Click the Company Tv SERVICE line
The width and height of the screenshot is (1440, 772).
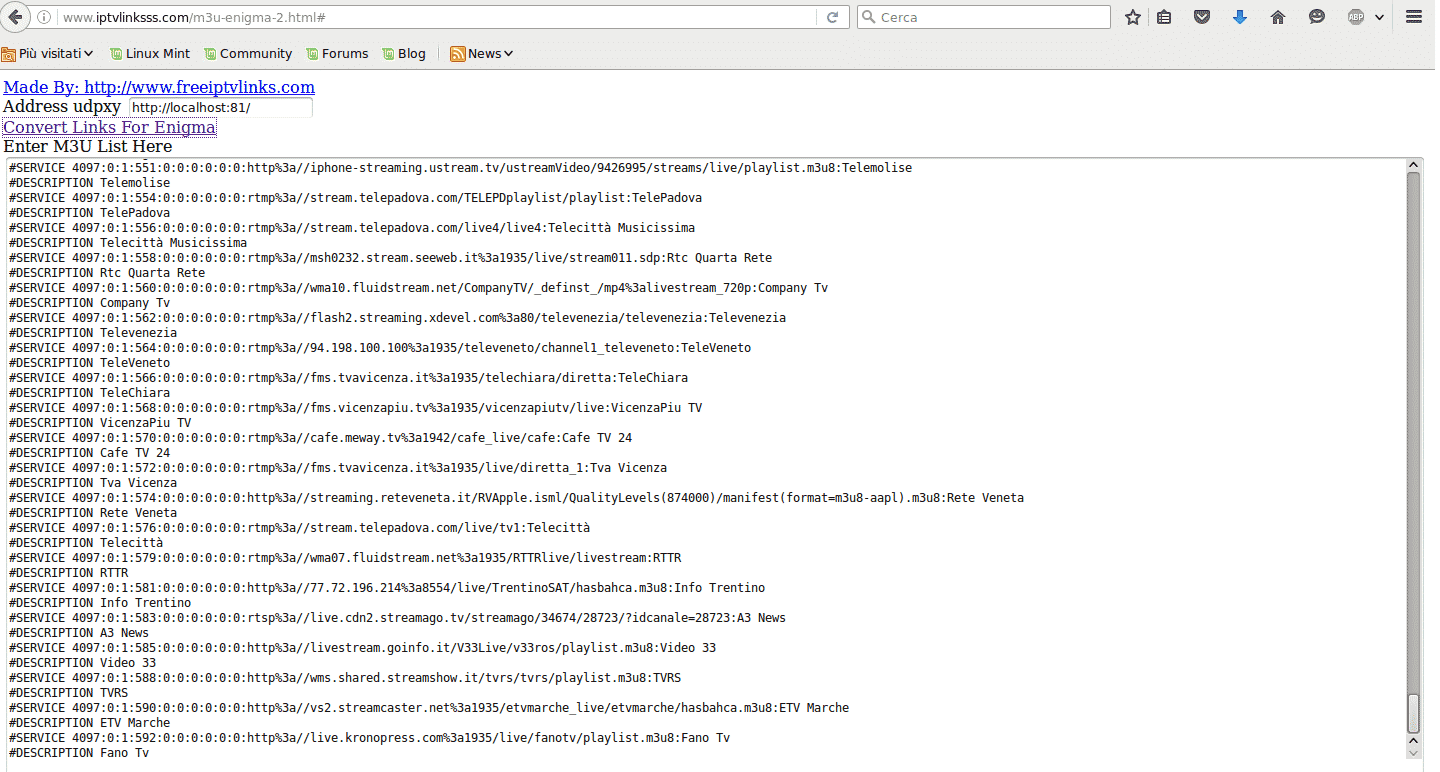tap(418, 288)
